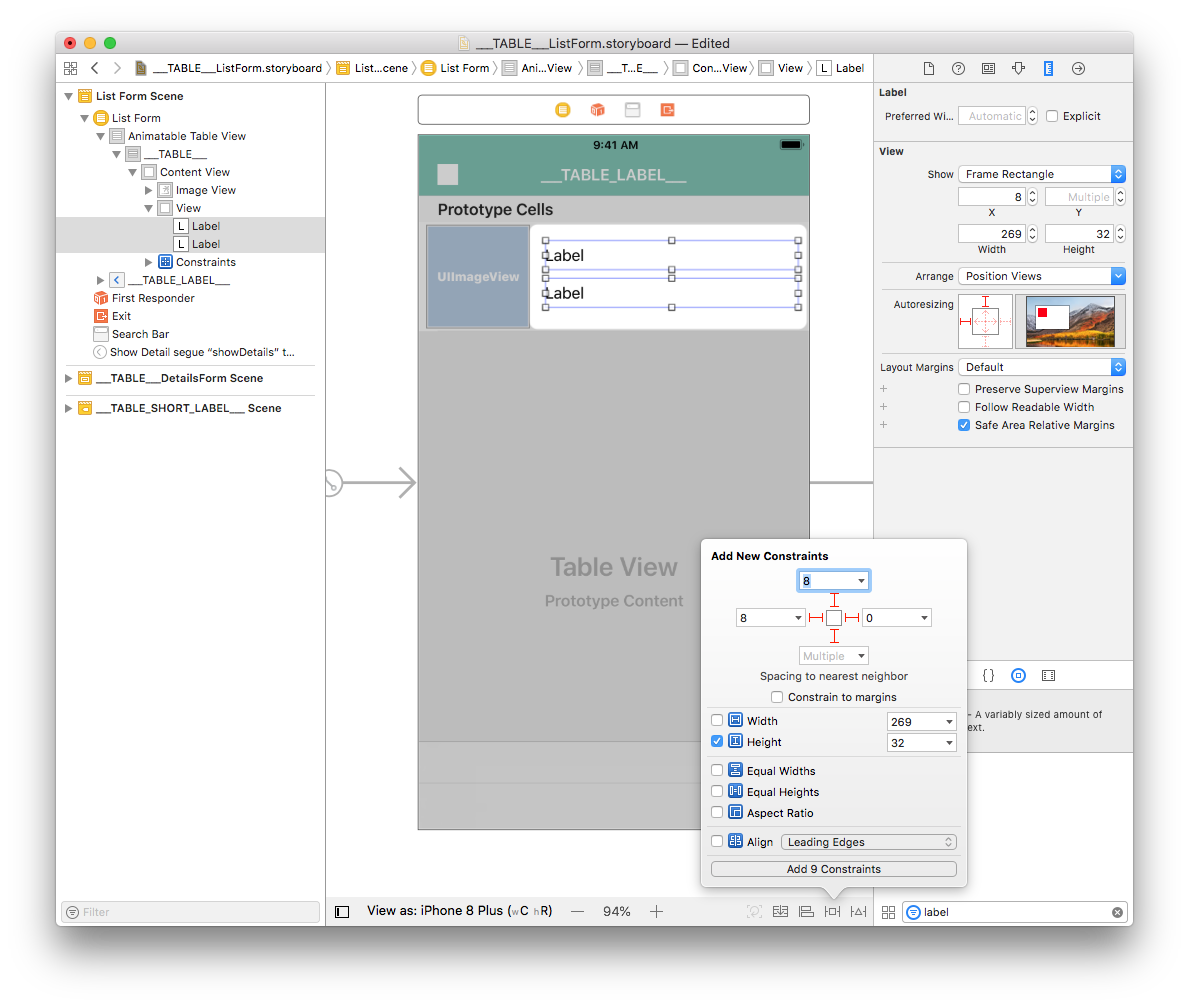Show the media library
The height and width of the screenshot is (1006, 1189).
click(x=1049, y=675)
